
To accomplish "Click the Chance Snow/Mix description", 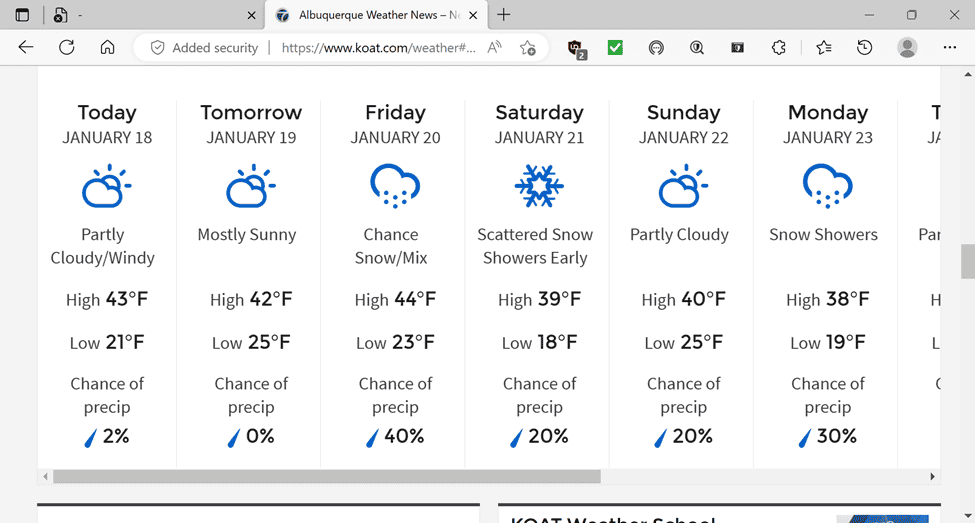I will pyautogui.click(x=391, y=246).
